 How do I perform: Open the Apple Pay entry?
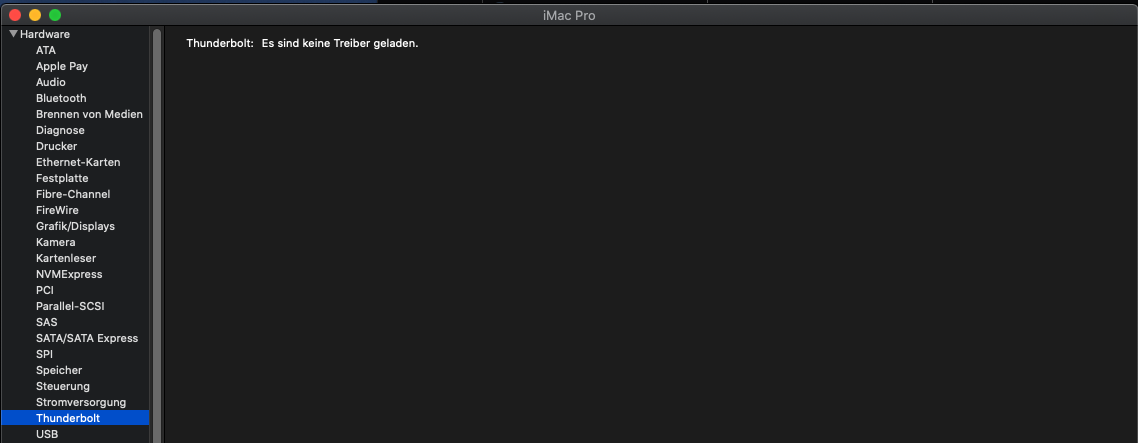[x=62, y=66]
